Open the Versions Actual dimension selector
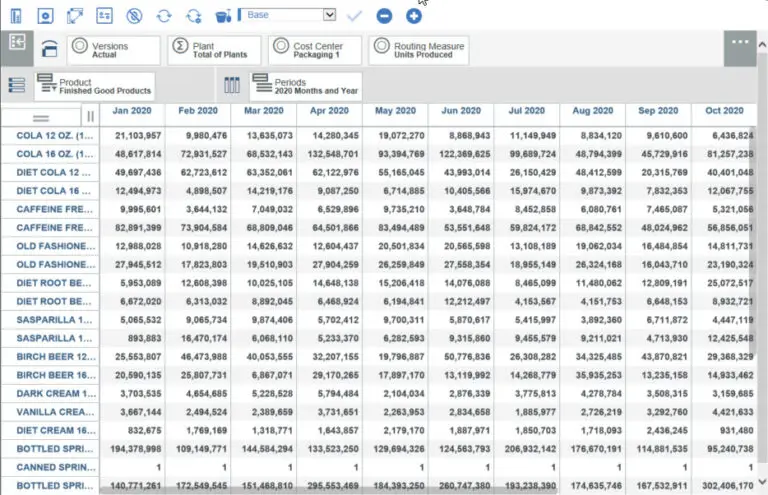The height and width of the screenshot is (495, 768). pyautogui.click(x=114, y=50)
